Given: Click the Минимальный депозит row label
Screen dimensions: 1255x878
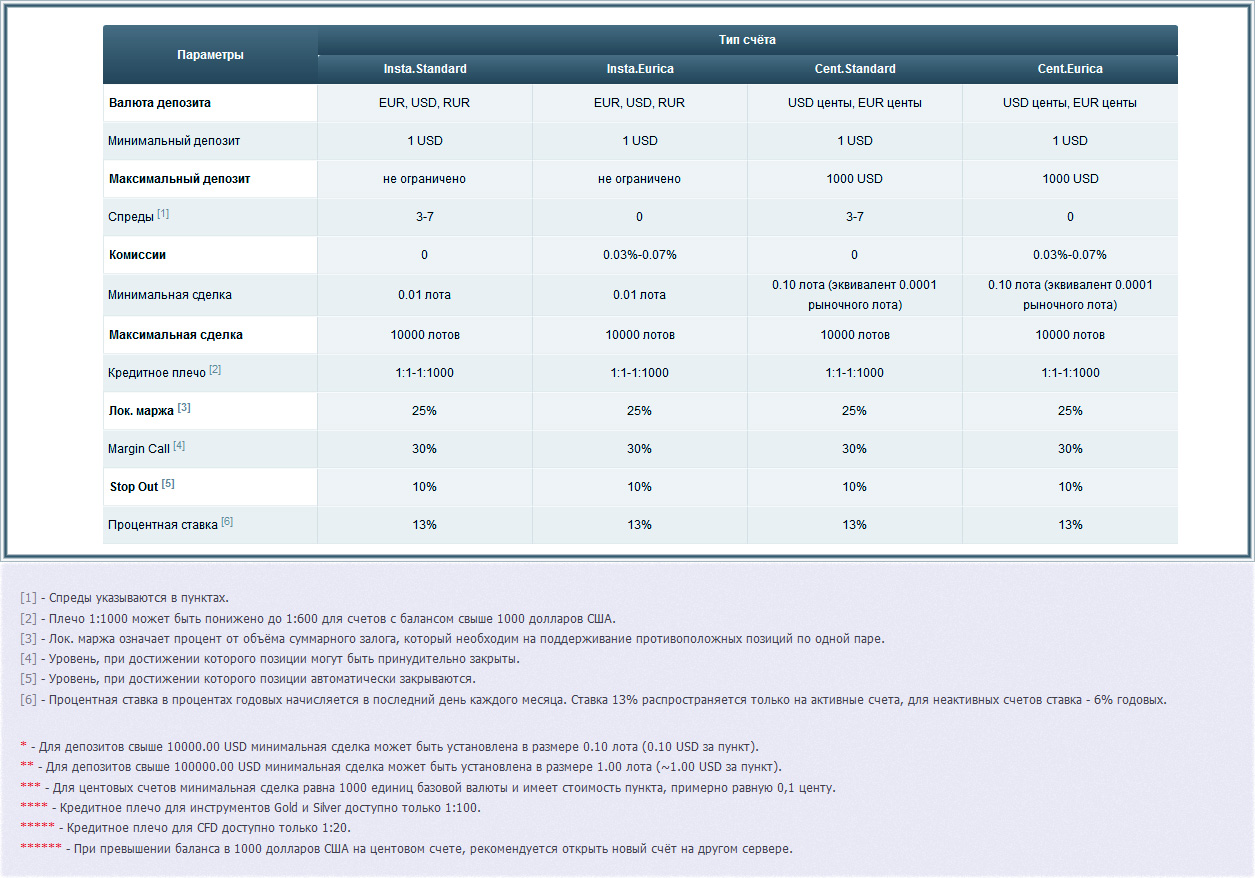Looking at the screenshot, I should coord(174,141).
